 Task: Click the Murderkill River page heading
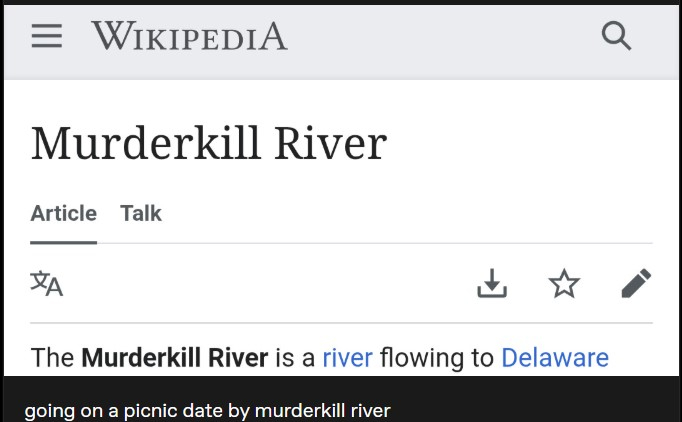pos(208,143)
